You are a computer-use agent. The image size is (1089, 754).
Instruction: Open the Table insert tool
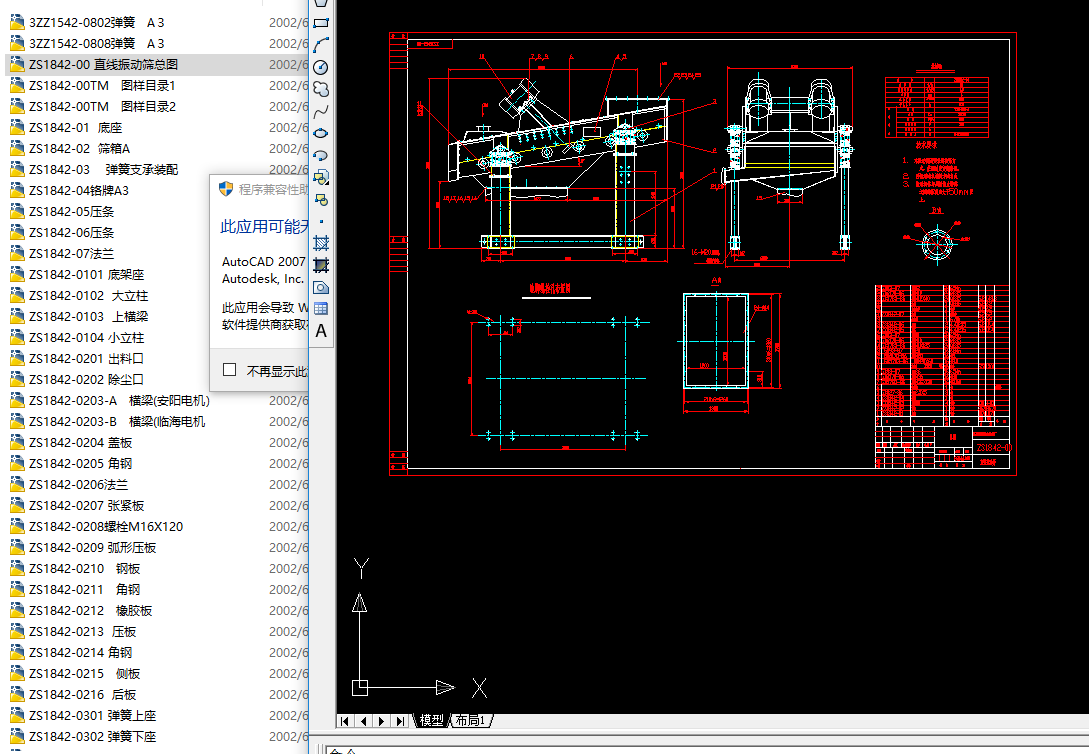coord(321,309)
